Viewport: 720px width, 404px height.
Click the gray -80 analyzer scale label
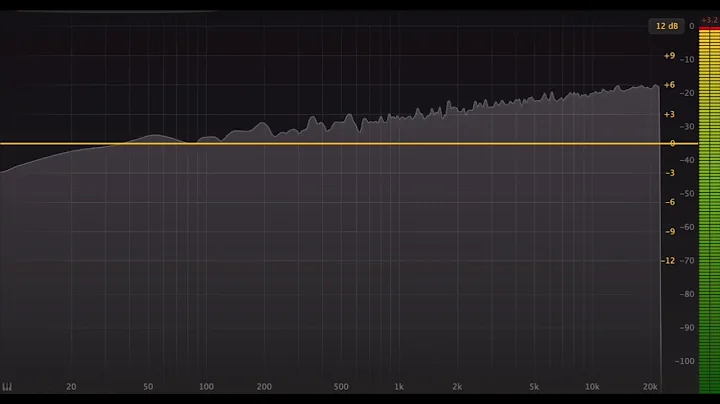(x=687, y=294)
